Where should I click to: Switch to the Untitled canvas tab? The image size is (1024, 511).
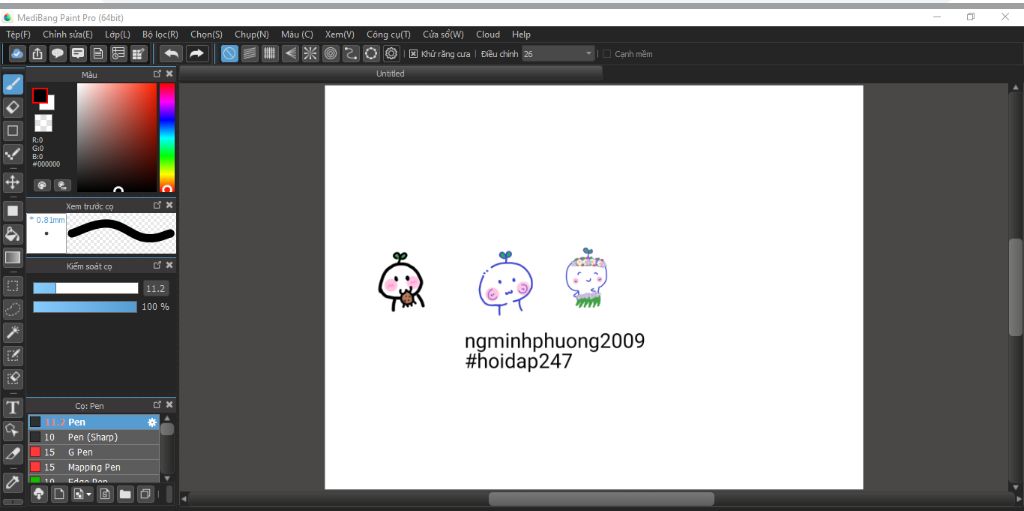pyautogui.click(x=391, y=74)
